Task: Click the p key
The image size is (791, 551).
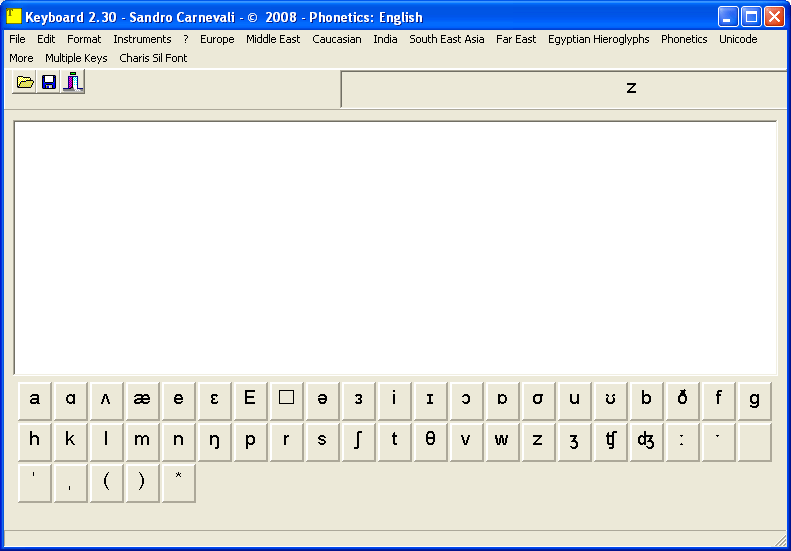Action: [250, 443]
